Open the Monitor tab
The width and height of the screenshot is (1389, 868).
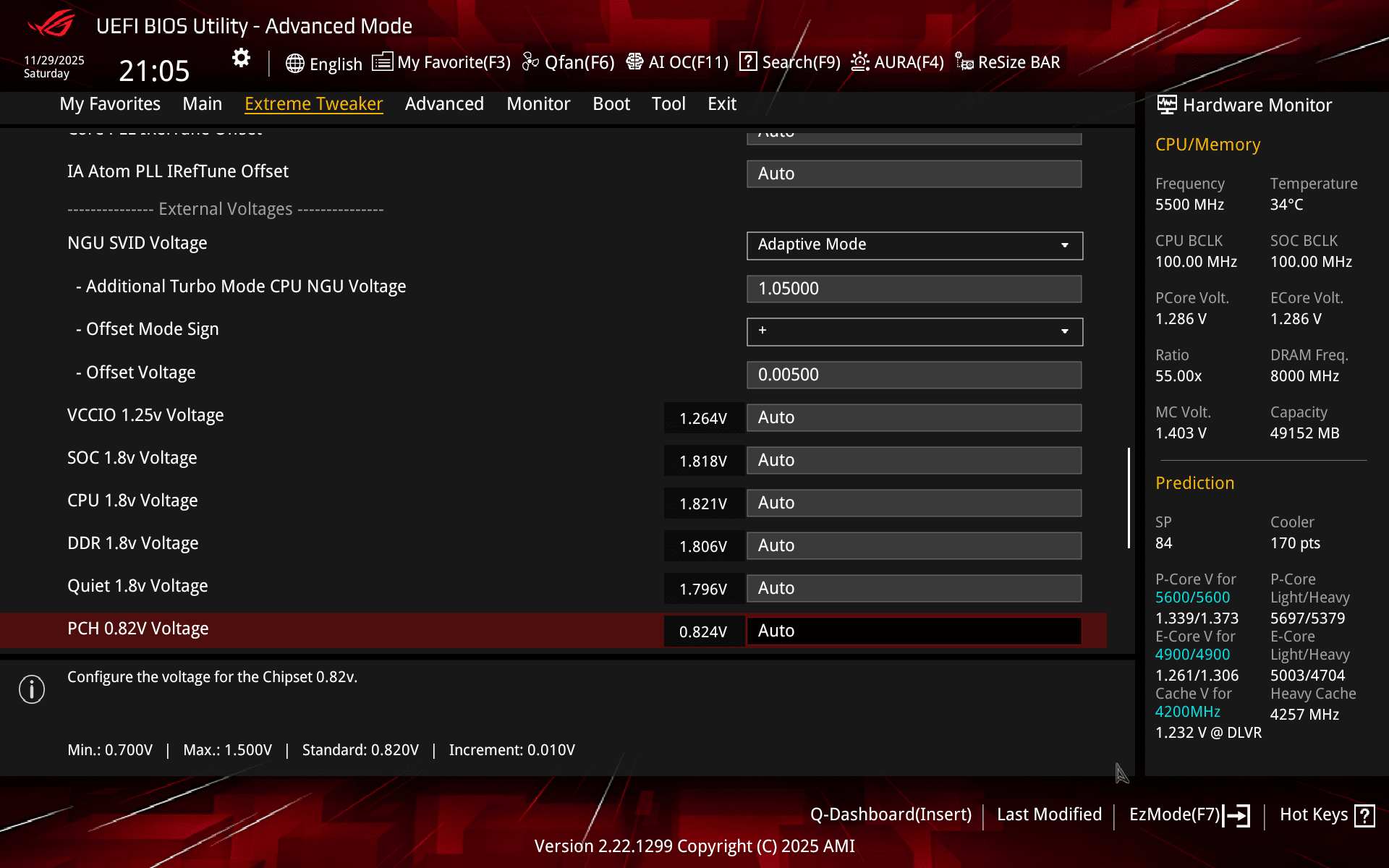coord(538,104)
